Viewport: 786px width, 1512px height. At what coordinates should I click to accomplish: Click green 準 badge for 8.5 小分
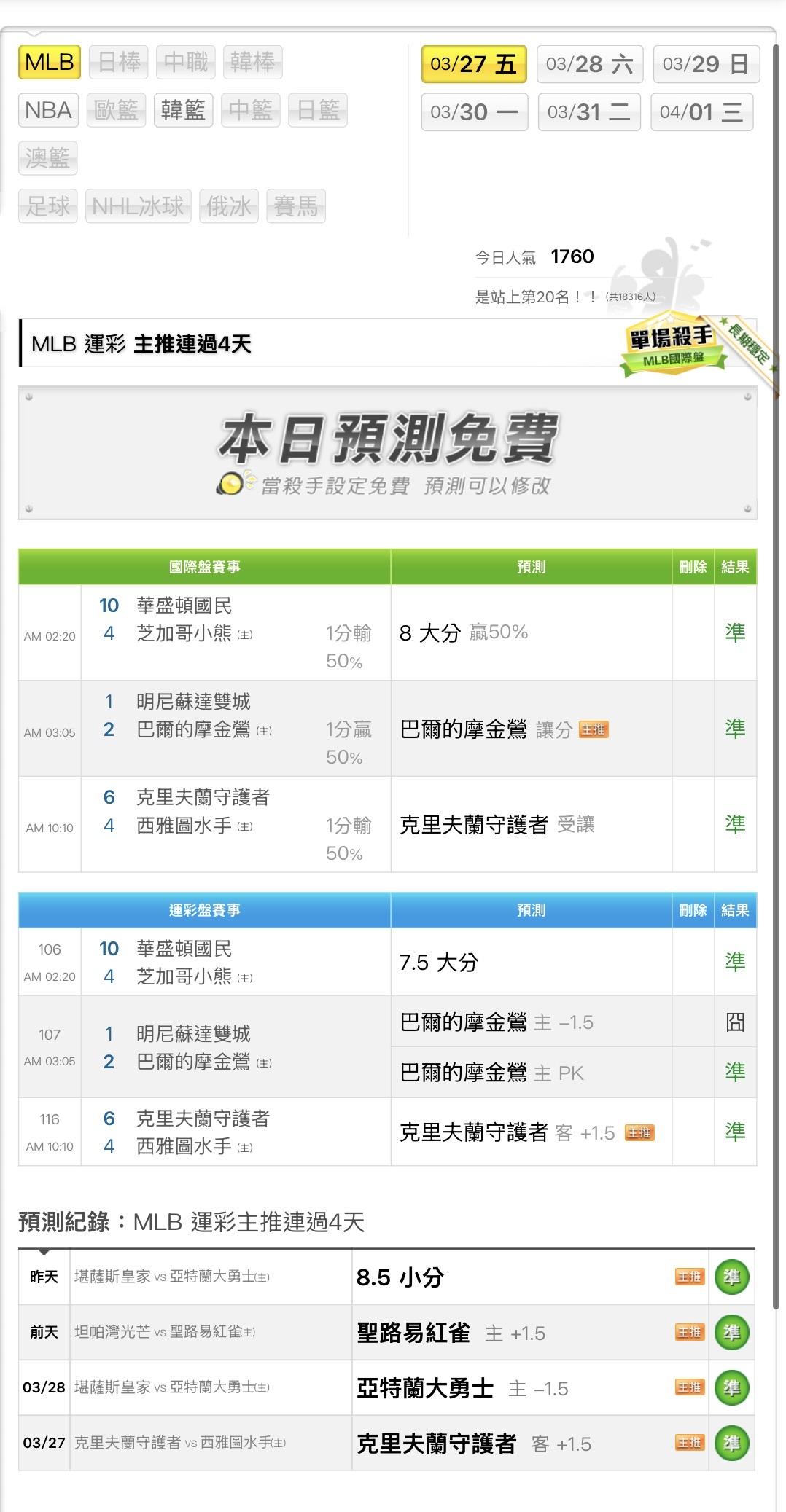click(731, 1277)
